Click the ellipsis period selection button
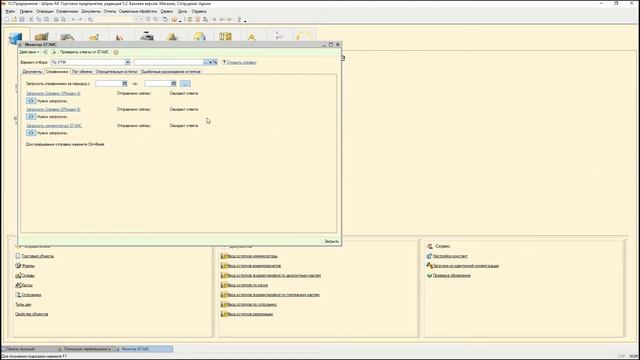This screenshot has height=360, width=640. pos(185,83)
